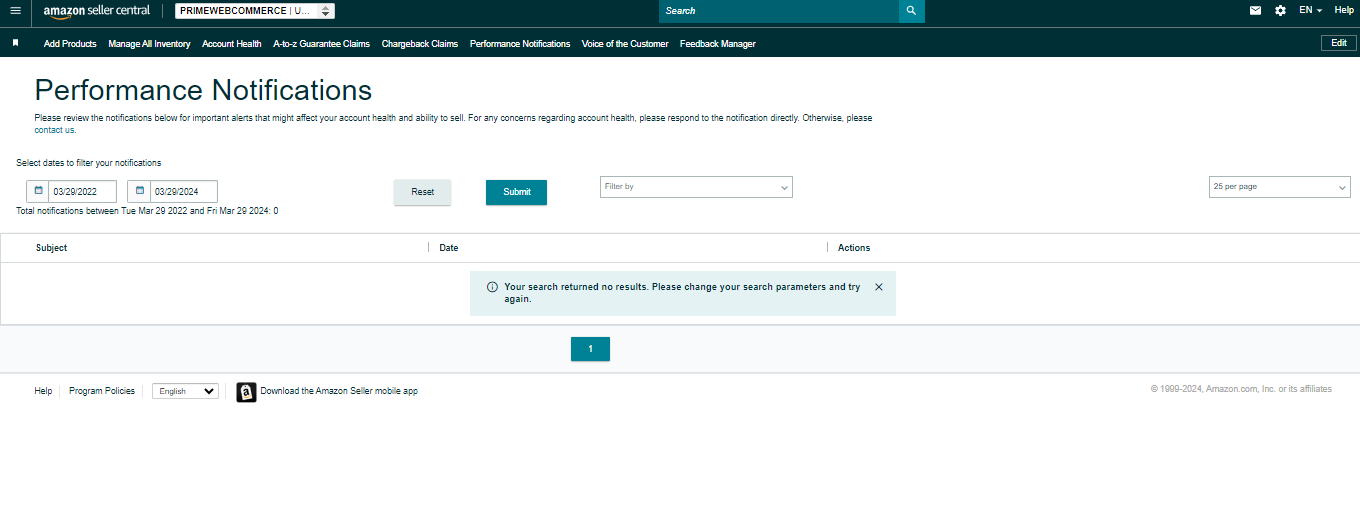Click the info icon in alert
Viewport: 1360px width, 526px height.
[492, 287]
